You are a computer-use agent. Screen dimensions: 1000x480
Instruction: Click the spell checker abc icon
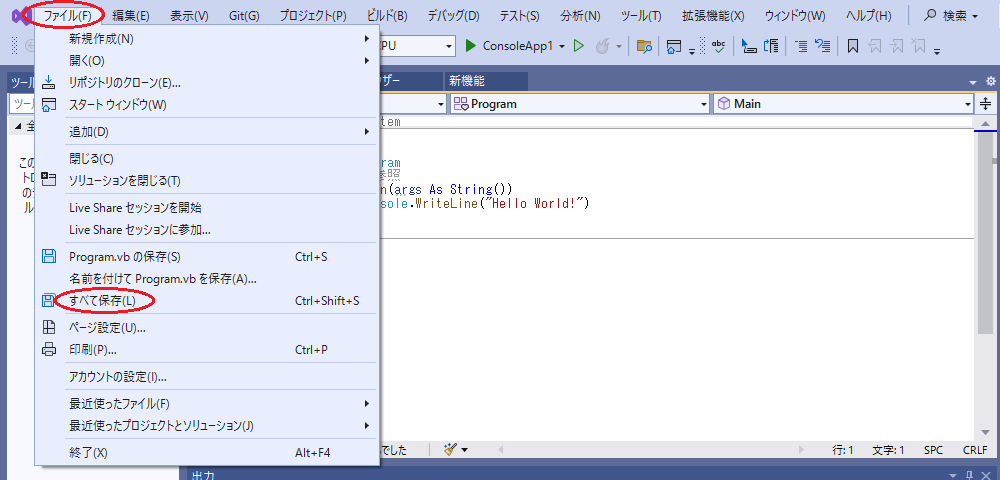[x=717, y=46]
